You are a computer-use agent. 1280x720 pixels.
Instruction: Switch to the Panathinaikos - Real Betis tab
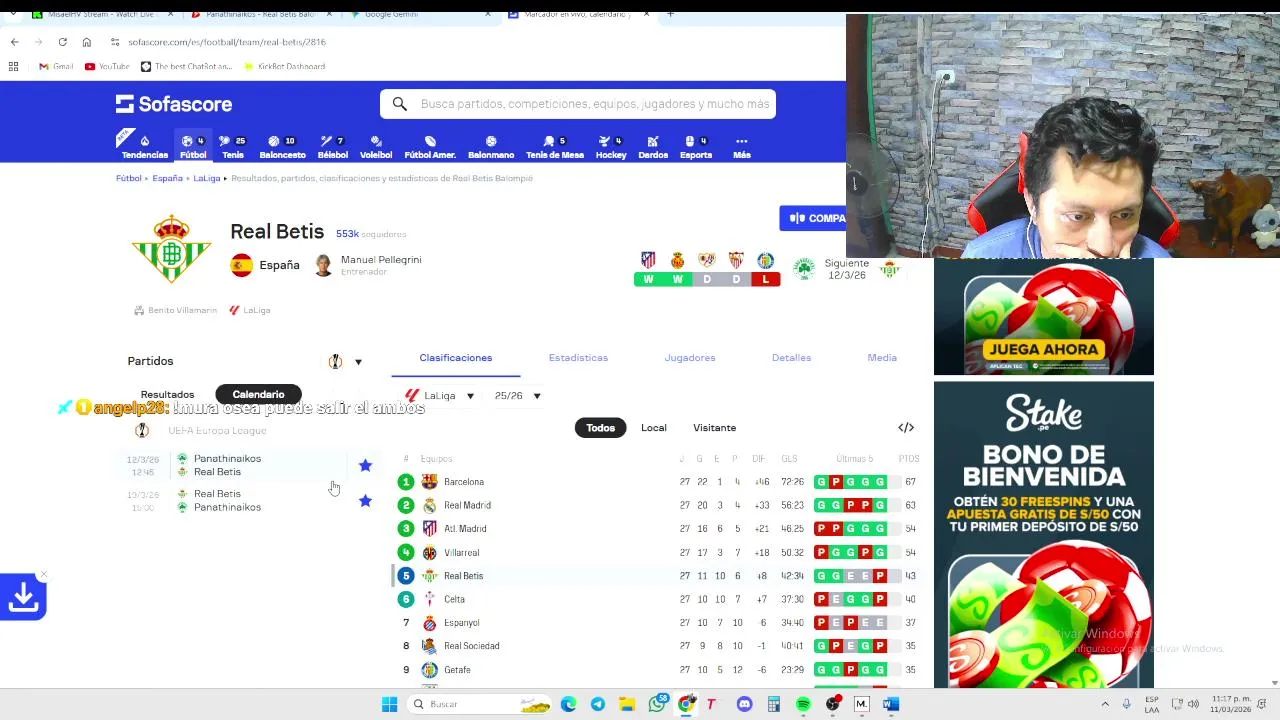tap(260, 14)
